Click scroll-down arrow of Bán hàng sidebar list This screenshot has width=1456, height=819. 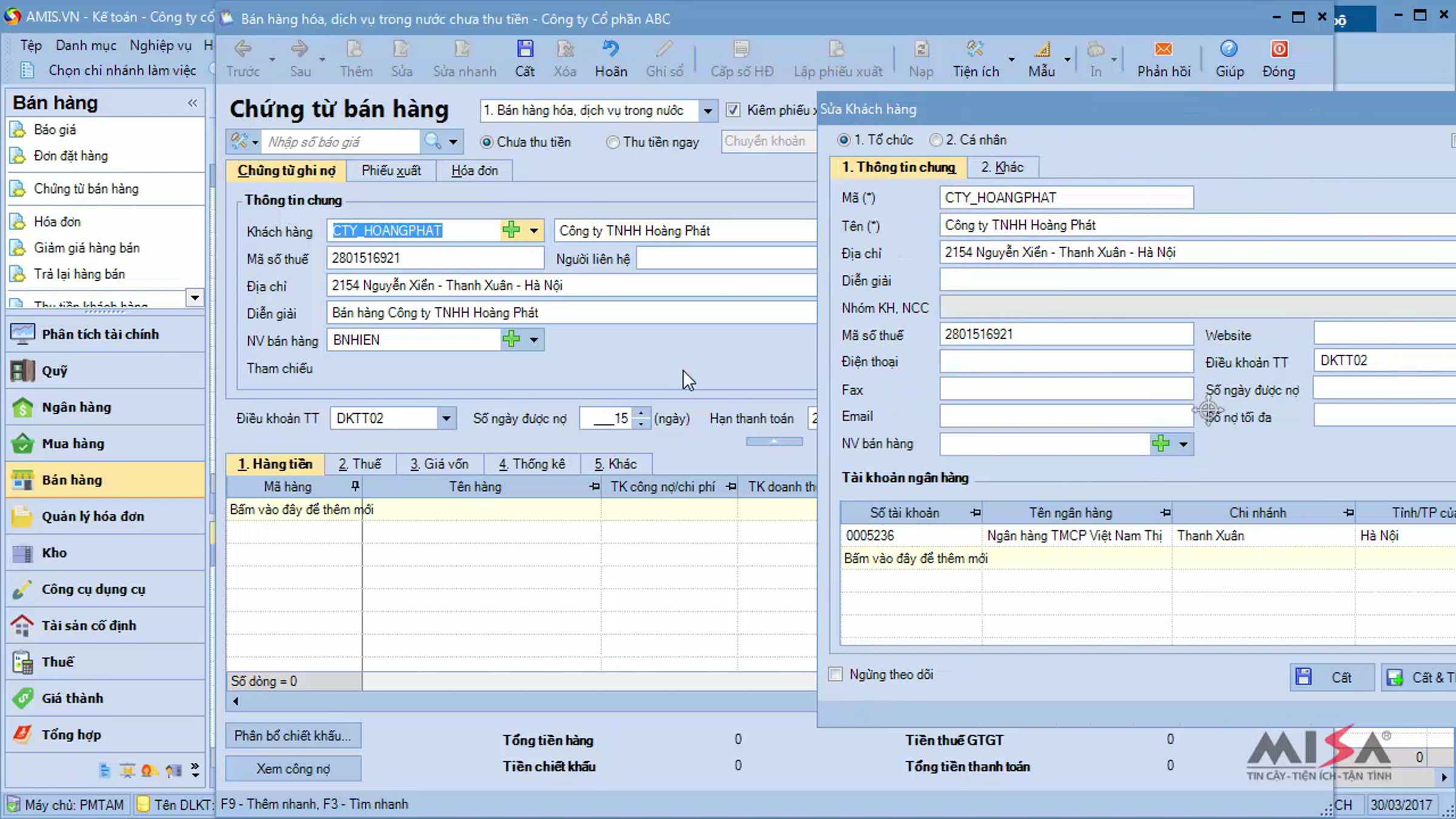coord(195,297)
